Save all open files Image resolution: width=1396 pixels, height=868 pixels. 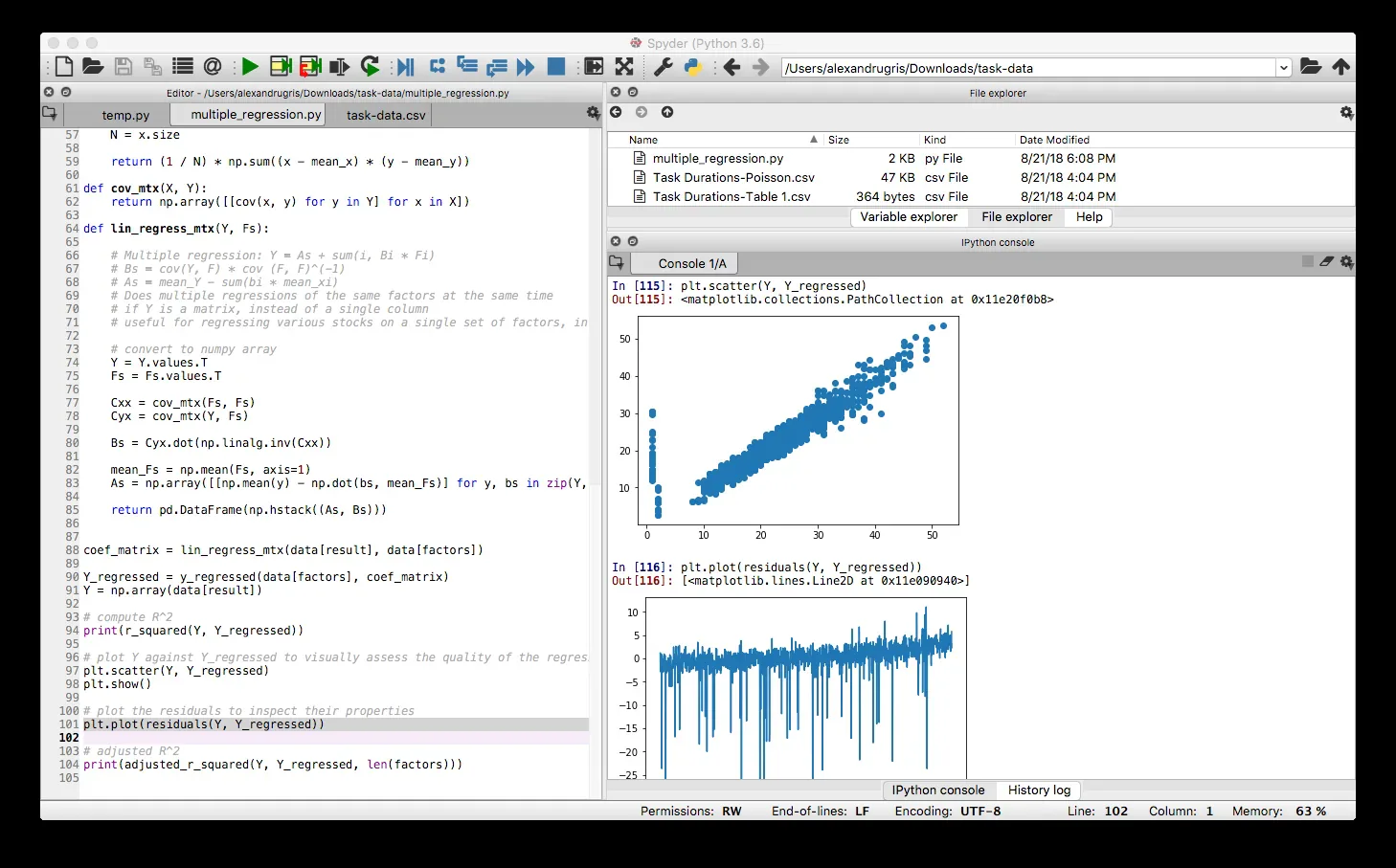[x=152, y=67]
